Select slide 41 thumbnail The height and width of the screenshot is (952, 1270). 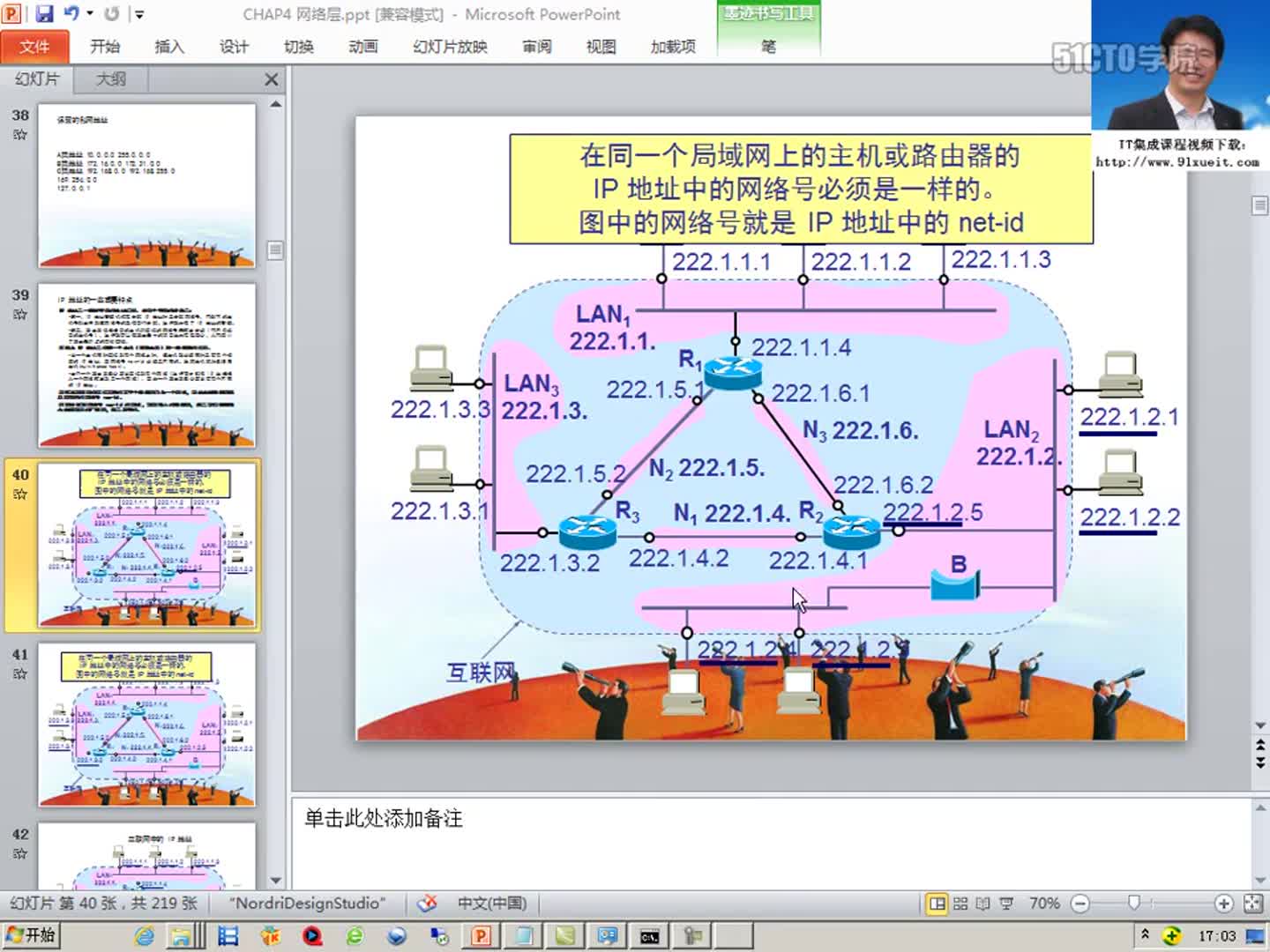click(x=146, y=725)
